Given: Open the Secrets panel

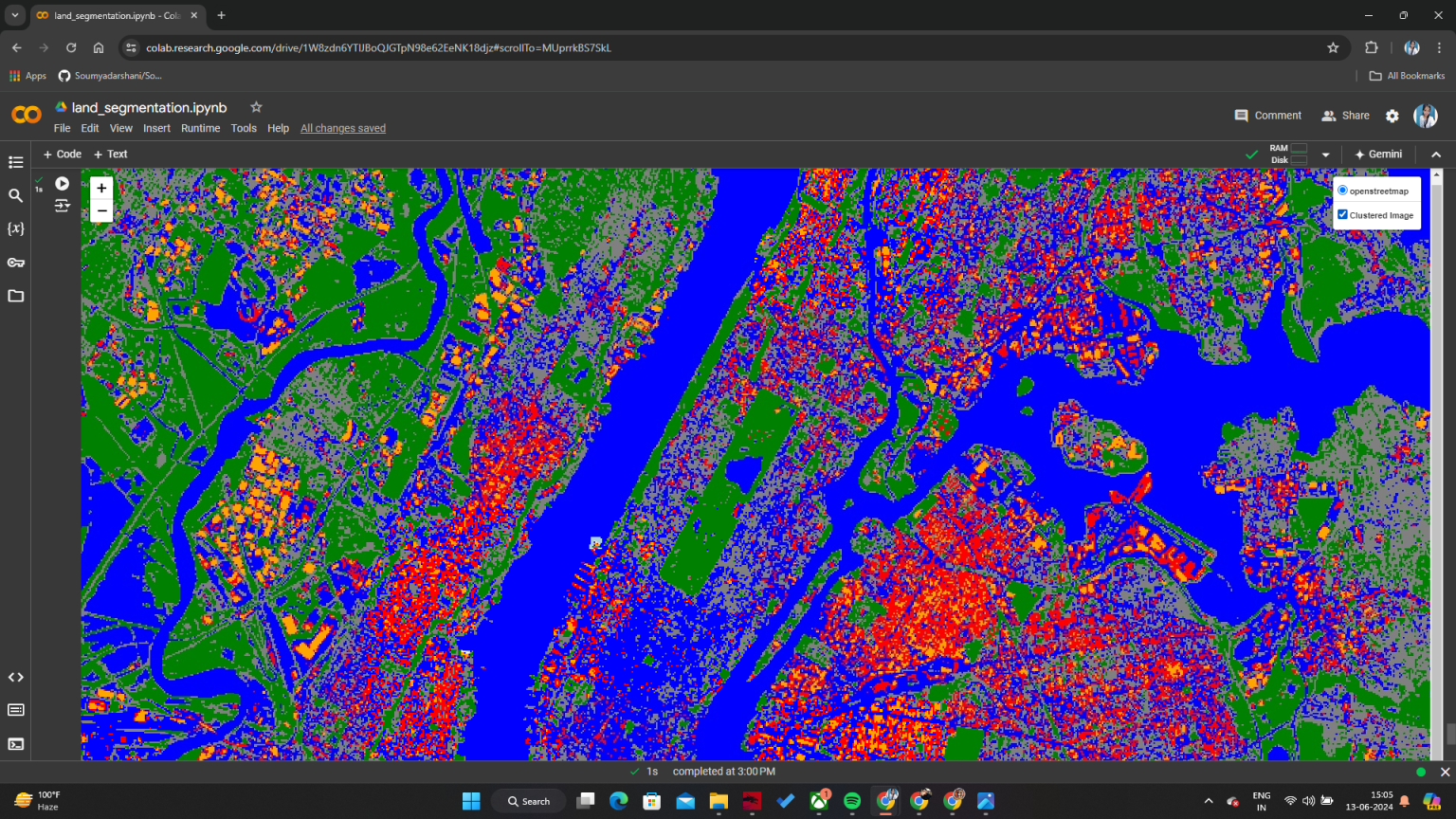Looking at the screenshot, I should pos(16,263).
